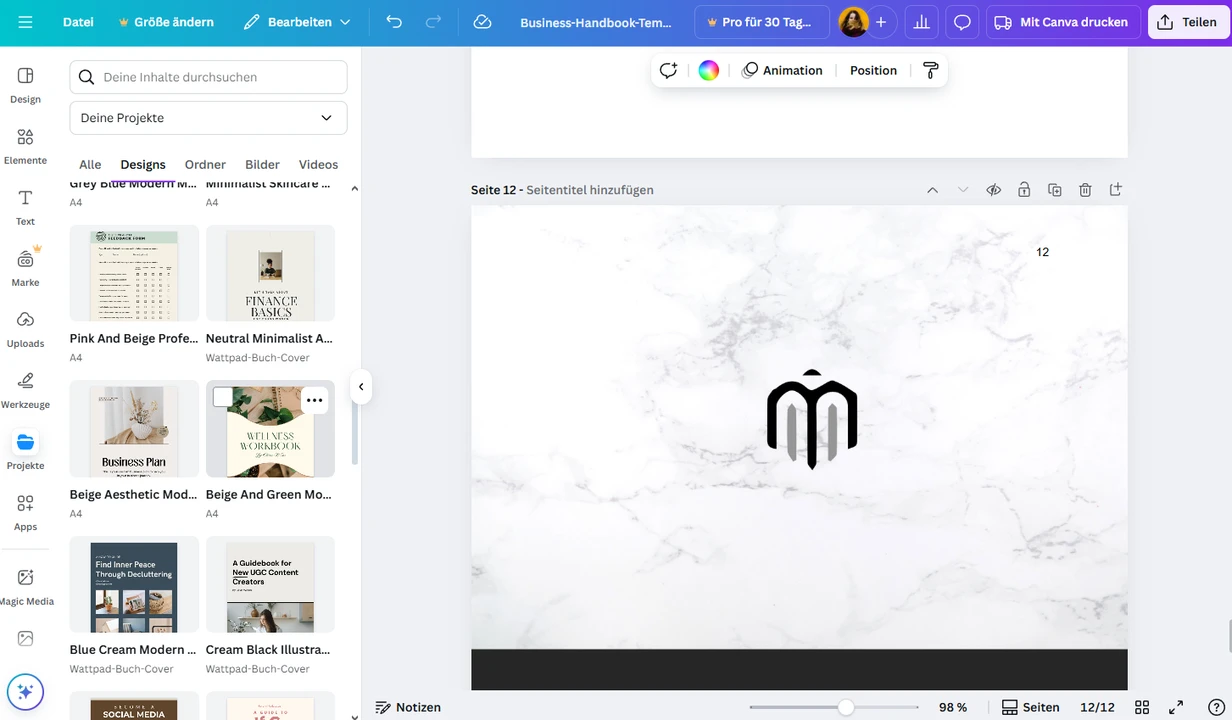The height and width of the screenshot is (720, 1232).
Task: Adjust the zoom slider handle
Action: tap(846, 707)
